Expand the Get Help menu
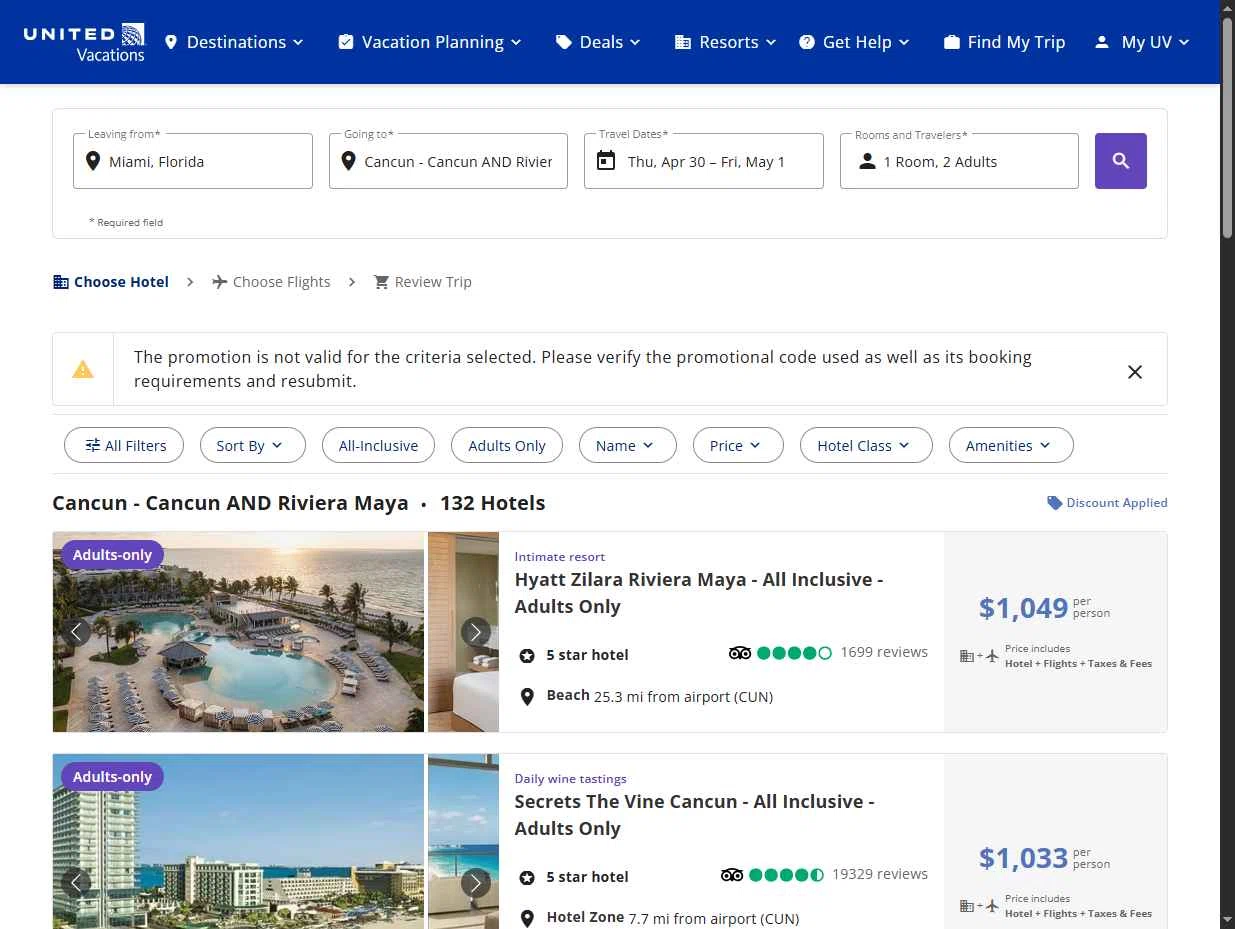The height and width of the screenshot is (929, 1235). (x=855, y=42)
